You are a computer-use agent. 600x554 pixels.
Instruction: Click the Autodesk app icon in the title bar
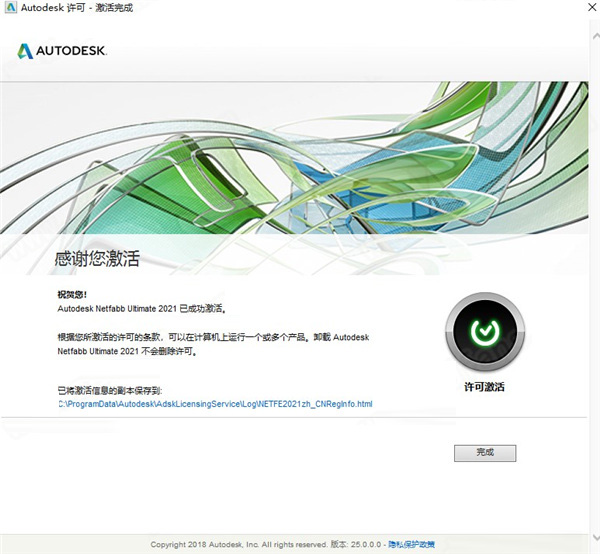(x=10, y=7)
